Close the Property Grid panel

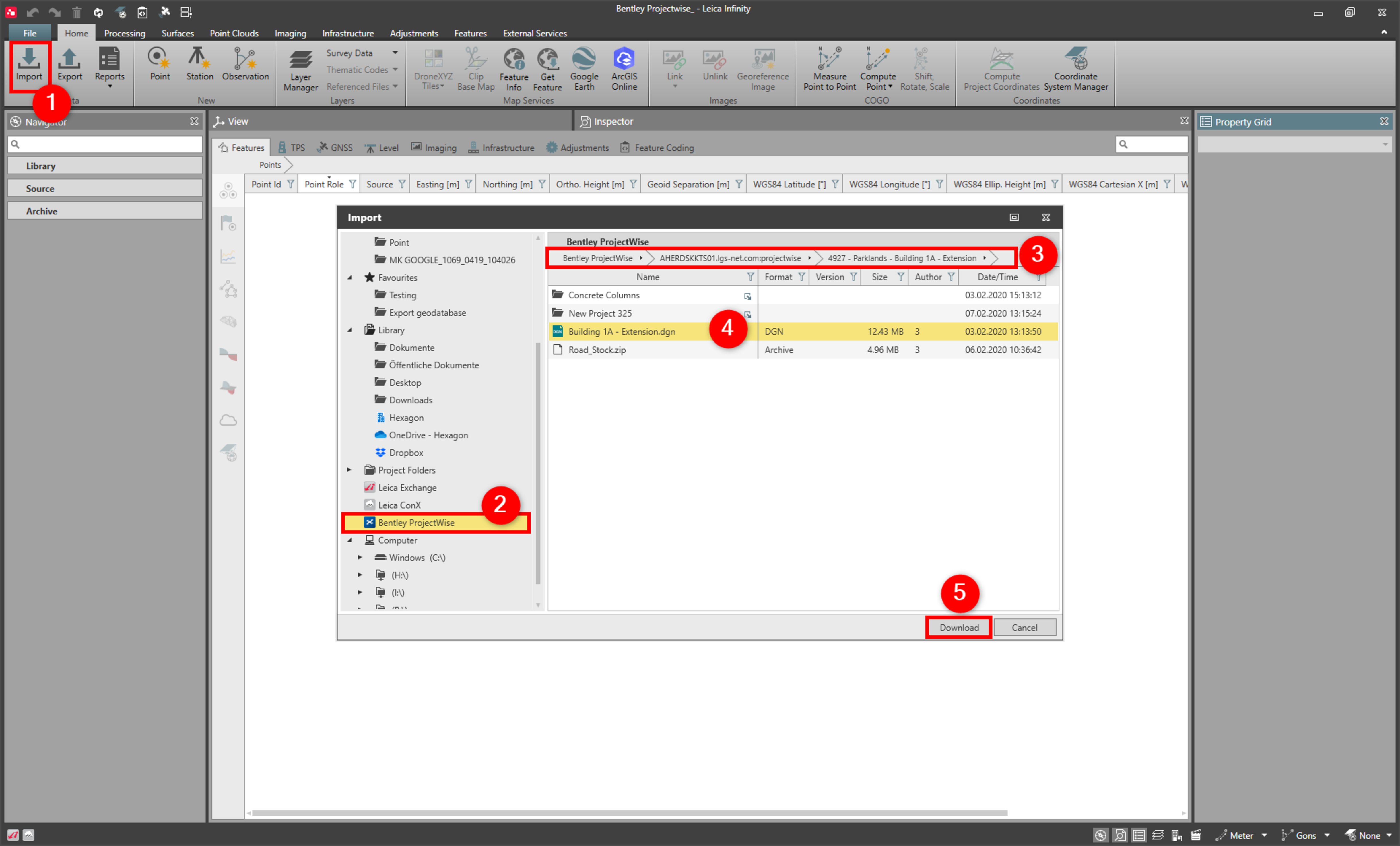[1384, 121]
